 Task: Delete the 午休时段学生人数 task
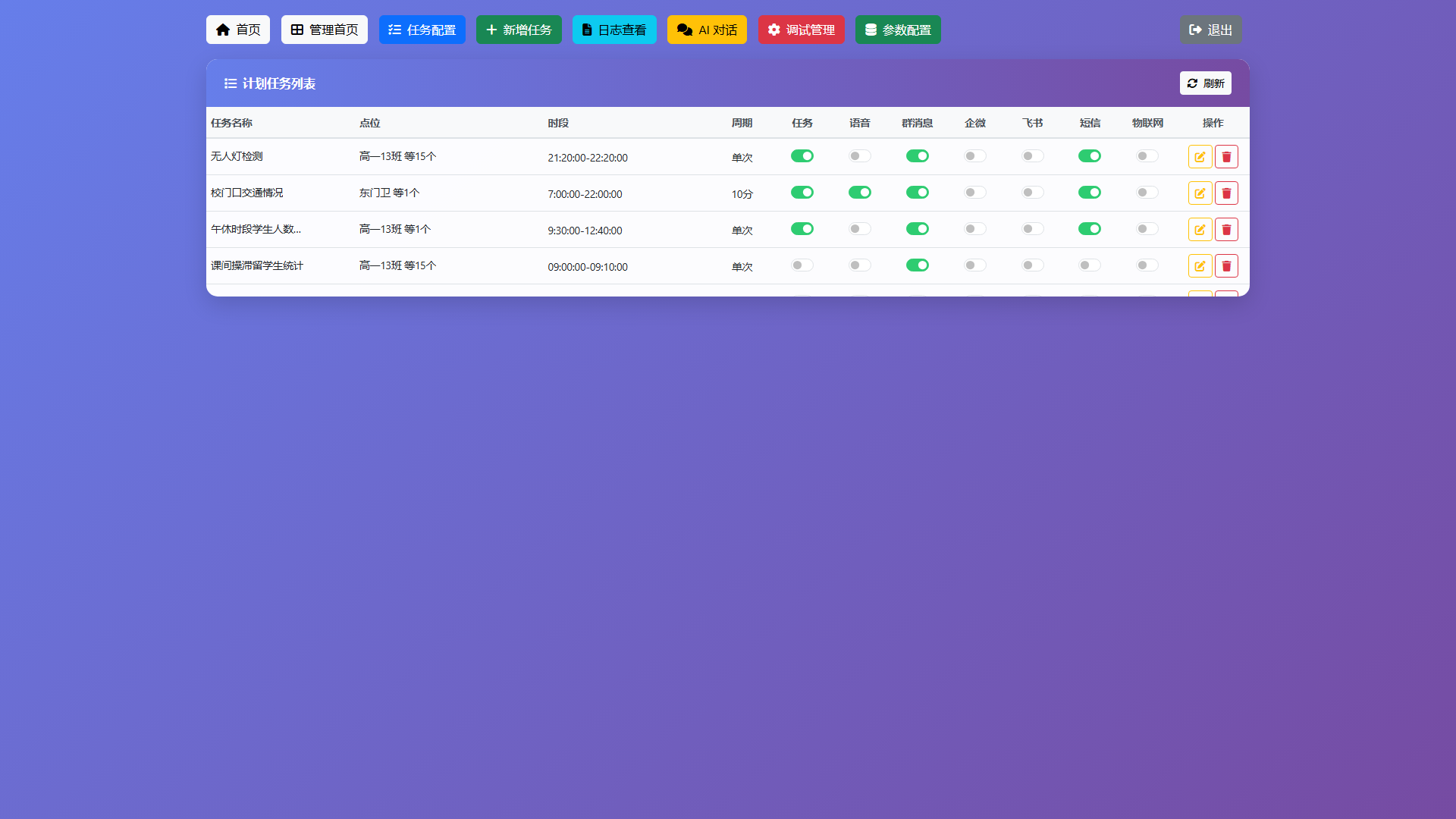tap(1226, 230)
